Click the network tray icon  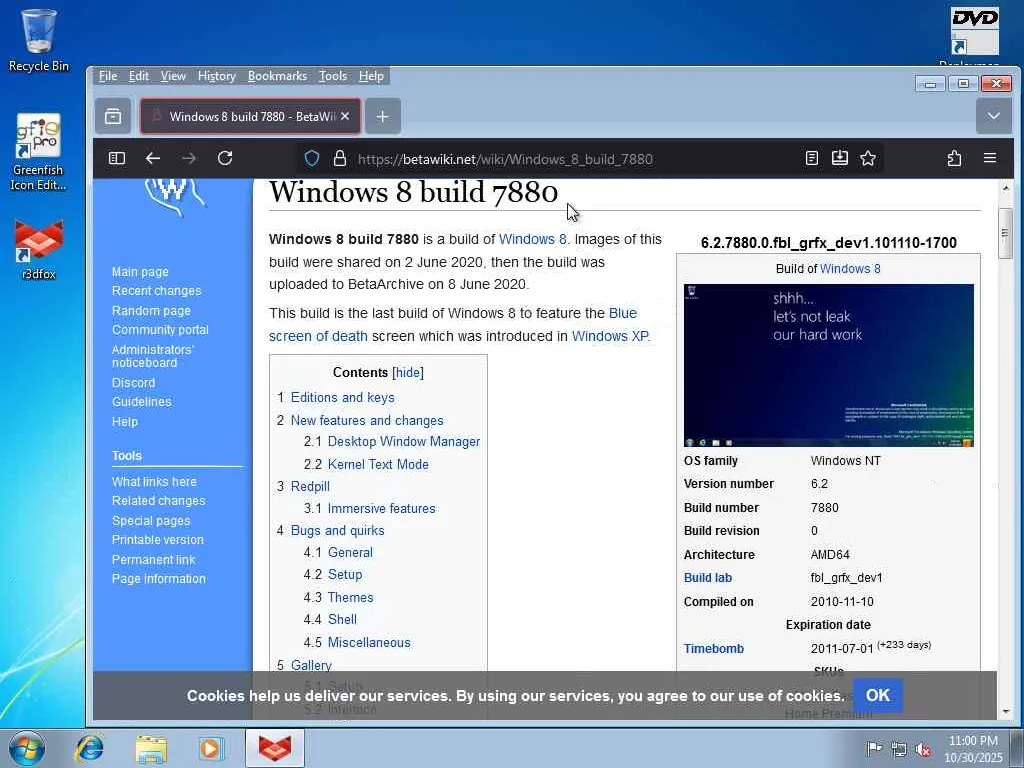click(899, 749)
